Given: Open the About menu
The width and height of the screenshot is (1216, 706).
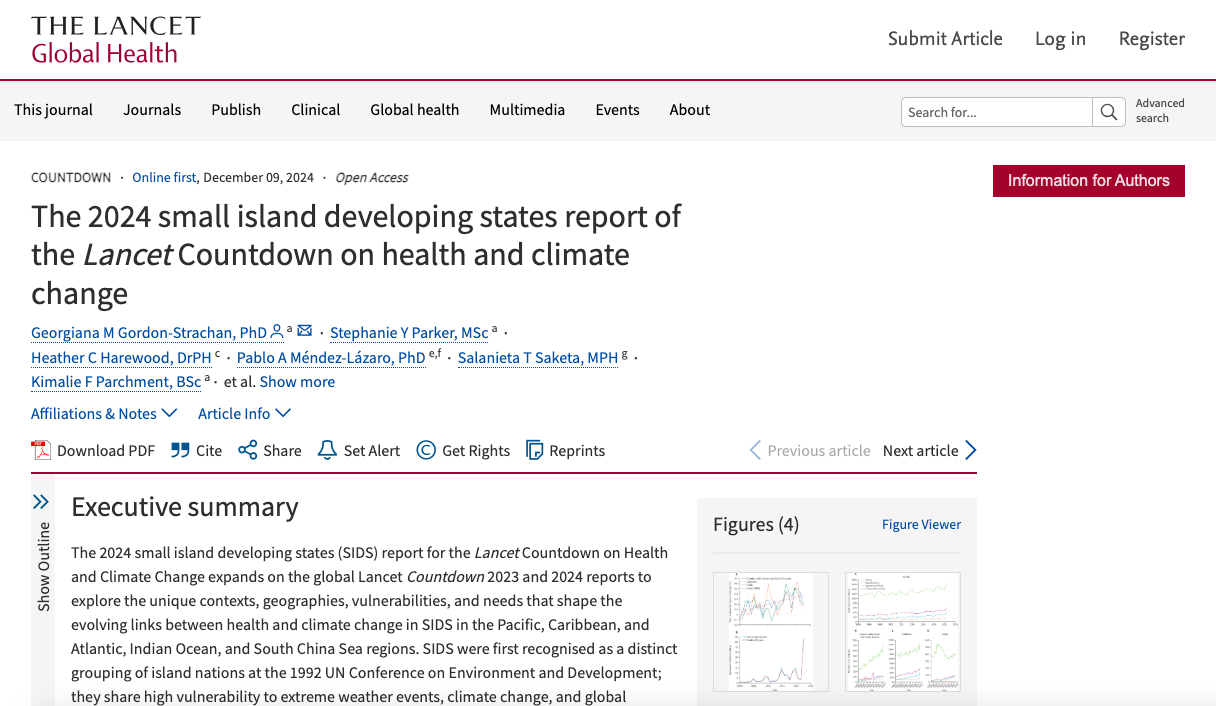Looking at the screenshot, I should pyautogui.click(x=690, y=110).
